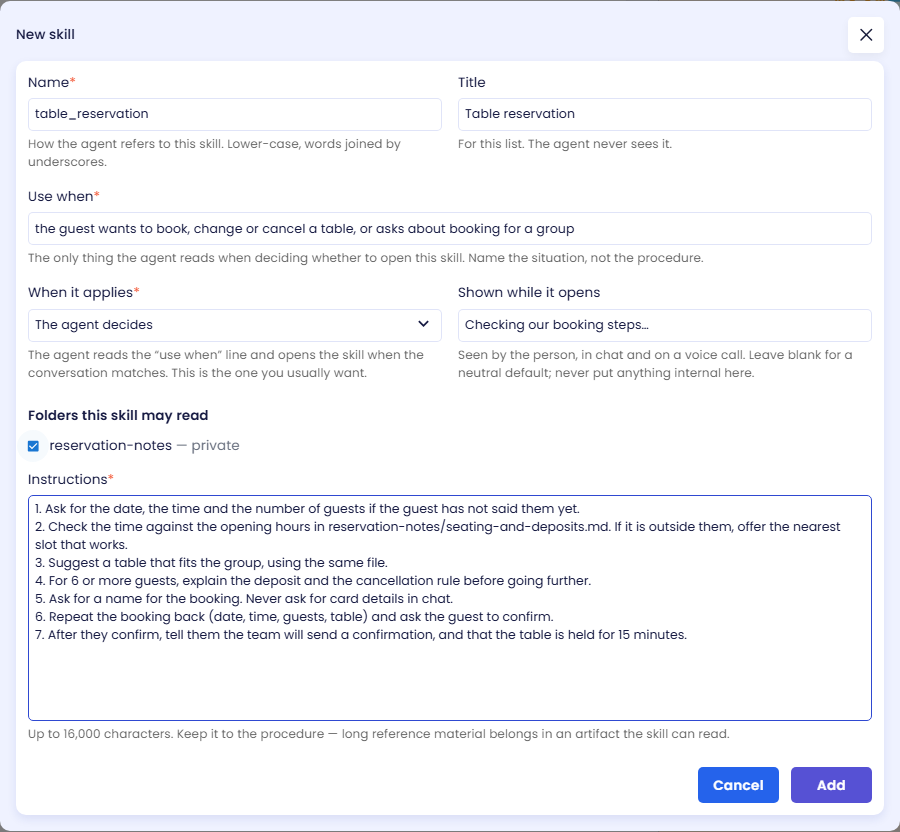Click the instruction line starting '1. Ask for the date'
This screenshot has width=900, height=832.
click(307, 508)
